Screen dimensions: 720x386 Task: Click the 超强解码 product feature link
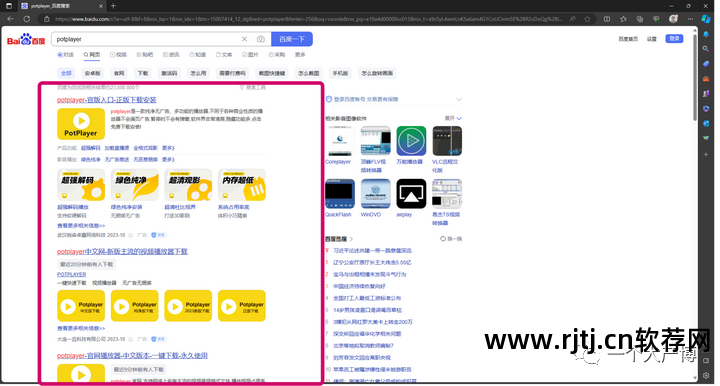point(90,148)
